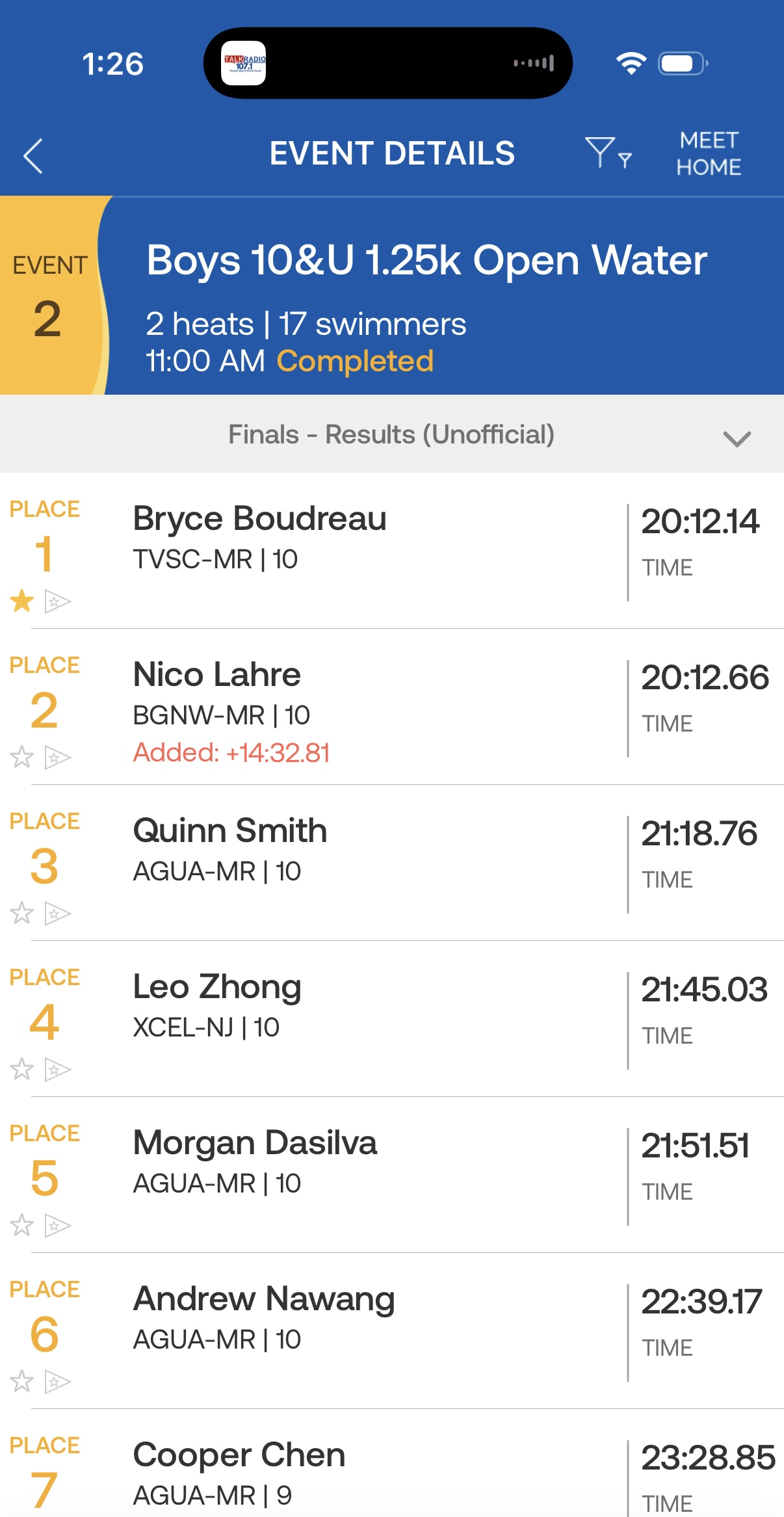
Task: Open the filter funnel icon
Action: point(607,153)
